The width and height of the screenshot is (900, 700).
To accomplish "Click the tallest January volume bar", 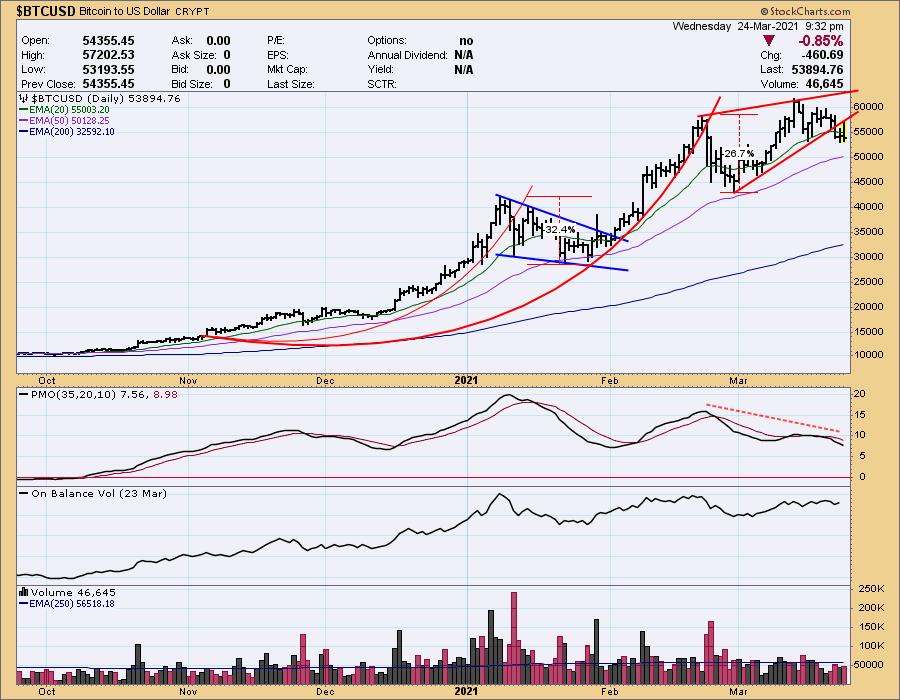I will tap(514, 630).
